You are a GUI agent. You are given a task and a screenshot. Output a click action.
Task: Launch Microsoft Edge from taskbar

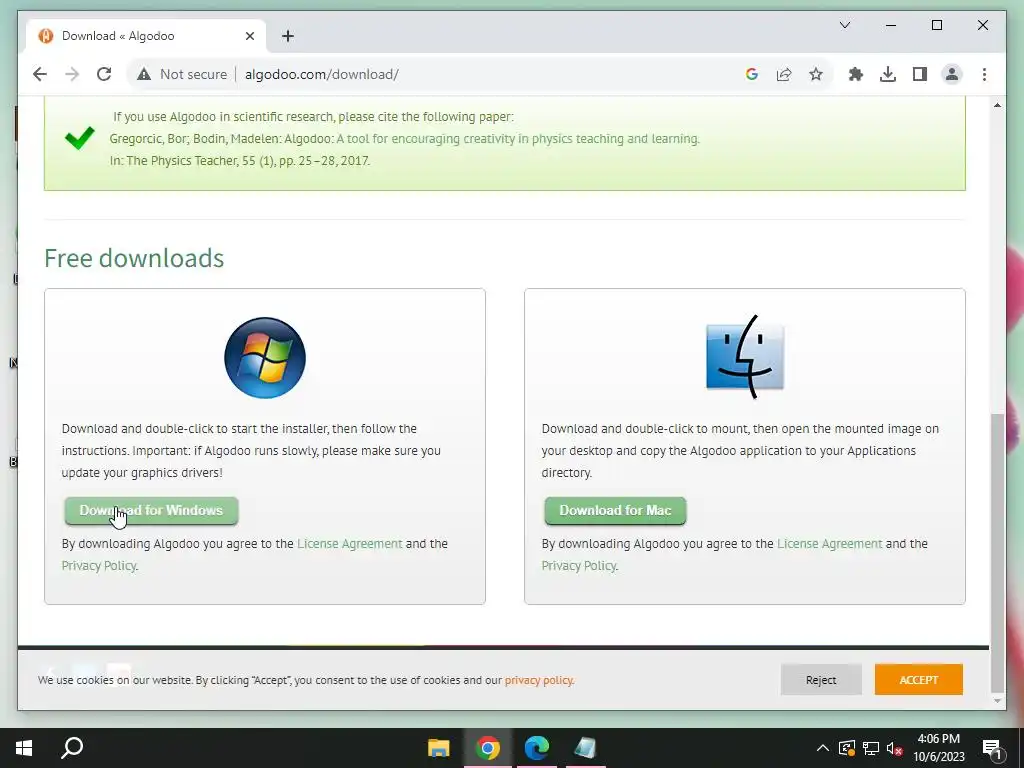pos(536,748)
